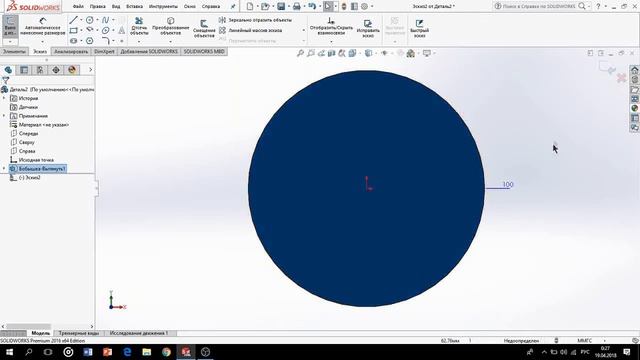Viewport: 640px width, 360px height.
Task: Click Линейный массив эскиза
Action: (x=251, y=30)
